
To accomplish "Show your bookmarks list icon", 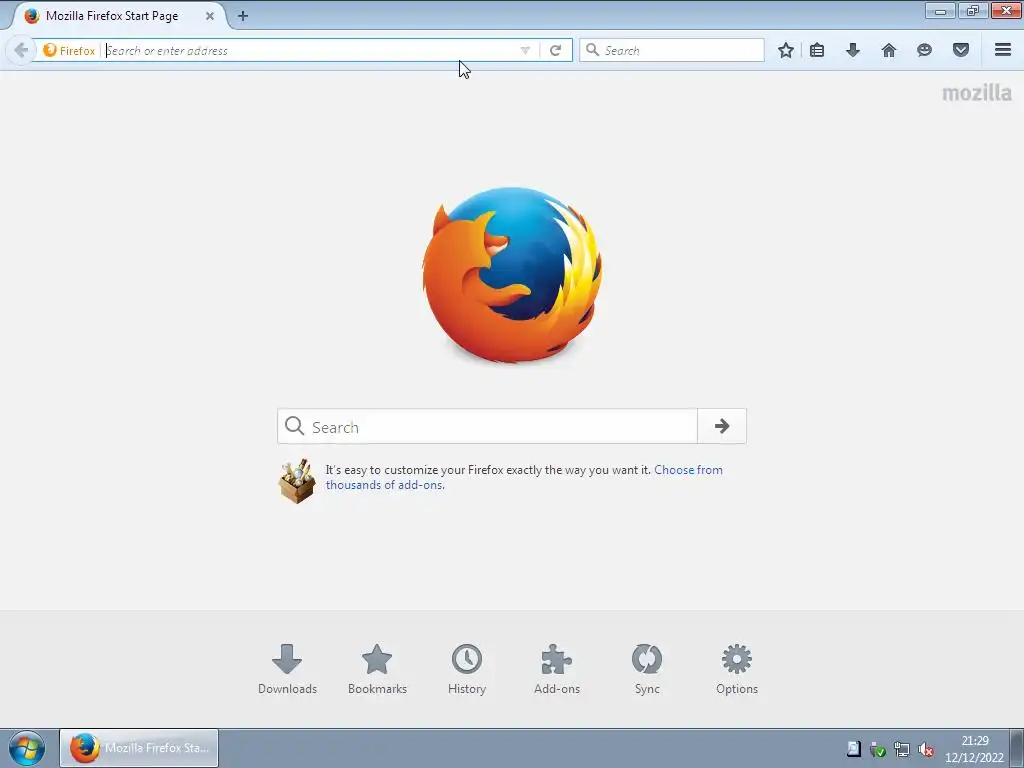I will pos(817,50).
